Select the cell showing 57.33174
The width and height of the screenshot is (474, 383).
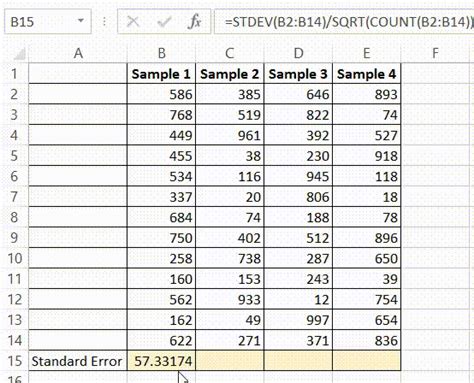tap(161, 361)
